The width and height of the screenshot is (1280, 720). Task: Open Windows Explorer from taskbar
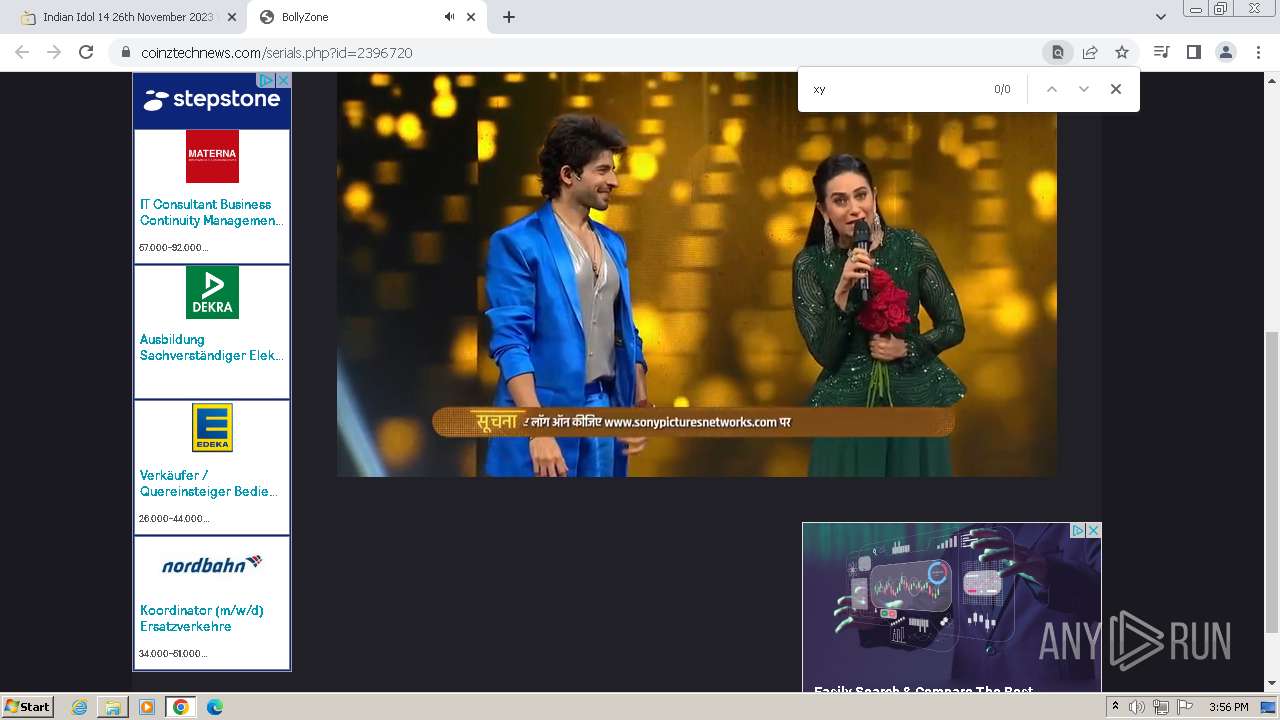tap(113, 707)
